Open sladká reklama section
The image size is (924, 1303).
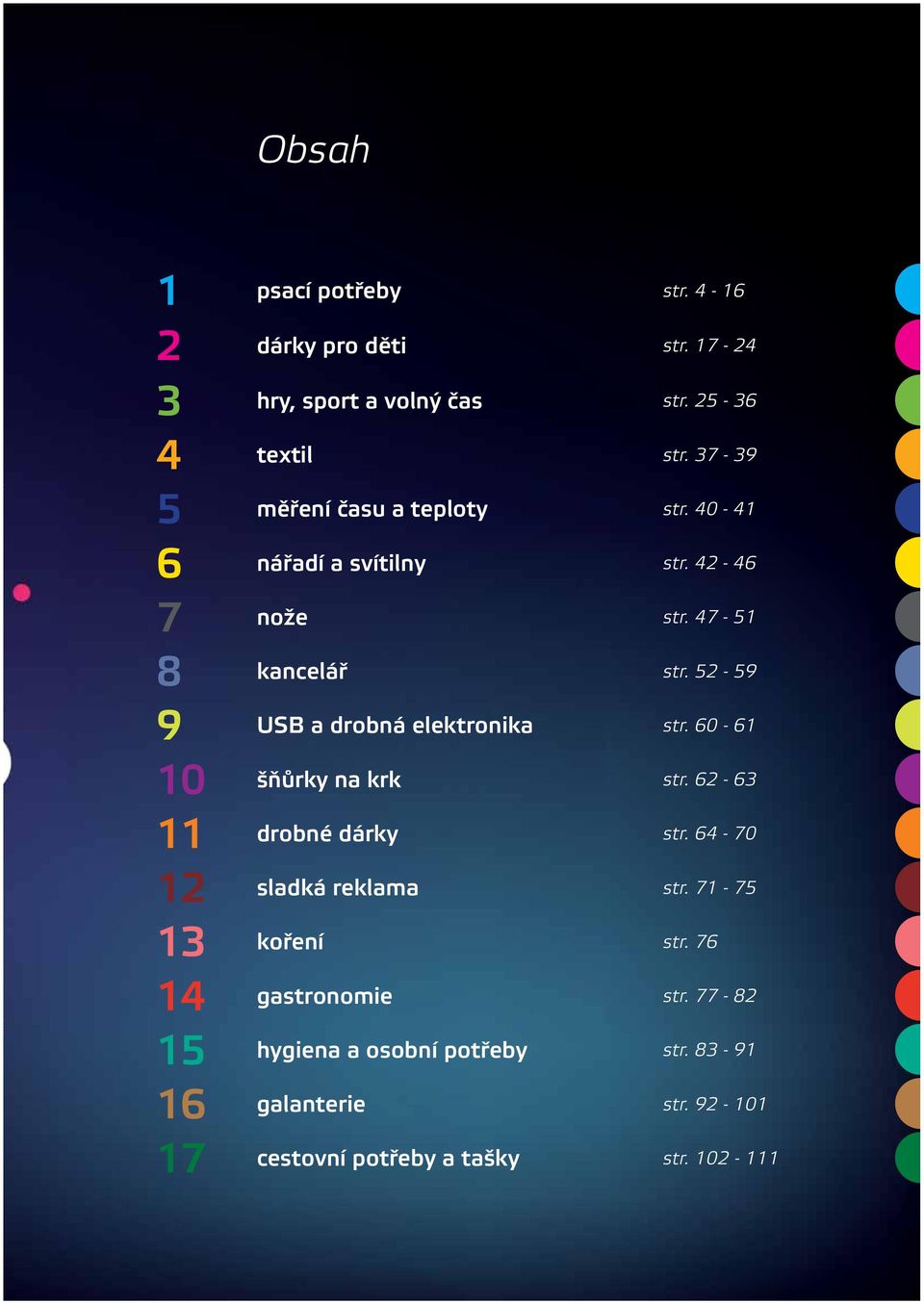[x=337, y=887]
